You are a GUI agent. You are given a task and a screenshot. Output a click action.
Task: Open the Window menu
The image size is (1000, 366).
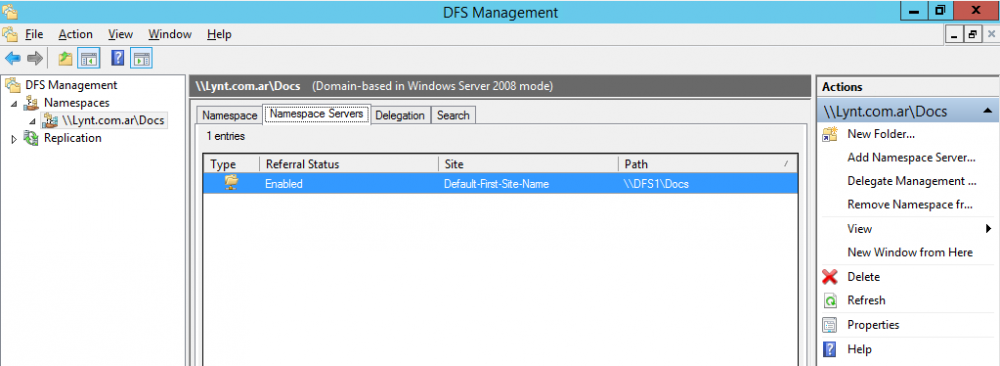170,34
